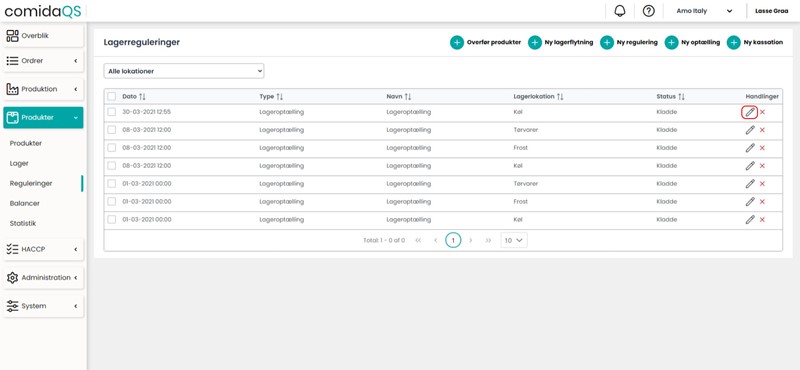Create a new adjustment with Ny regulering
The height and width of the screenshot is (370, 800).
pyautogui.click(x=629, y=43)
